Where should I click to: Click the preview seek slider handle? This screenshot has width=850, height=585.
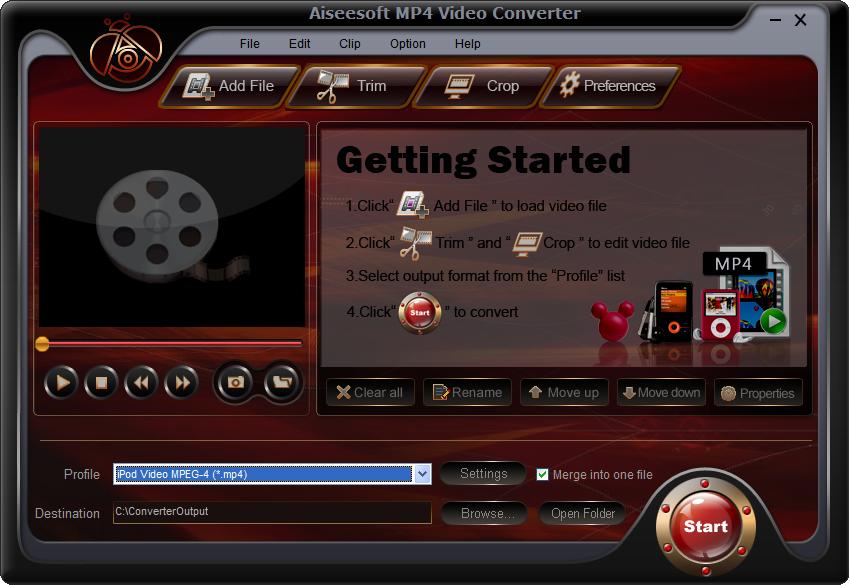42,343
